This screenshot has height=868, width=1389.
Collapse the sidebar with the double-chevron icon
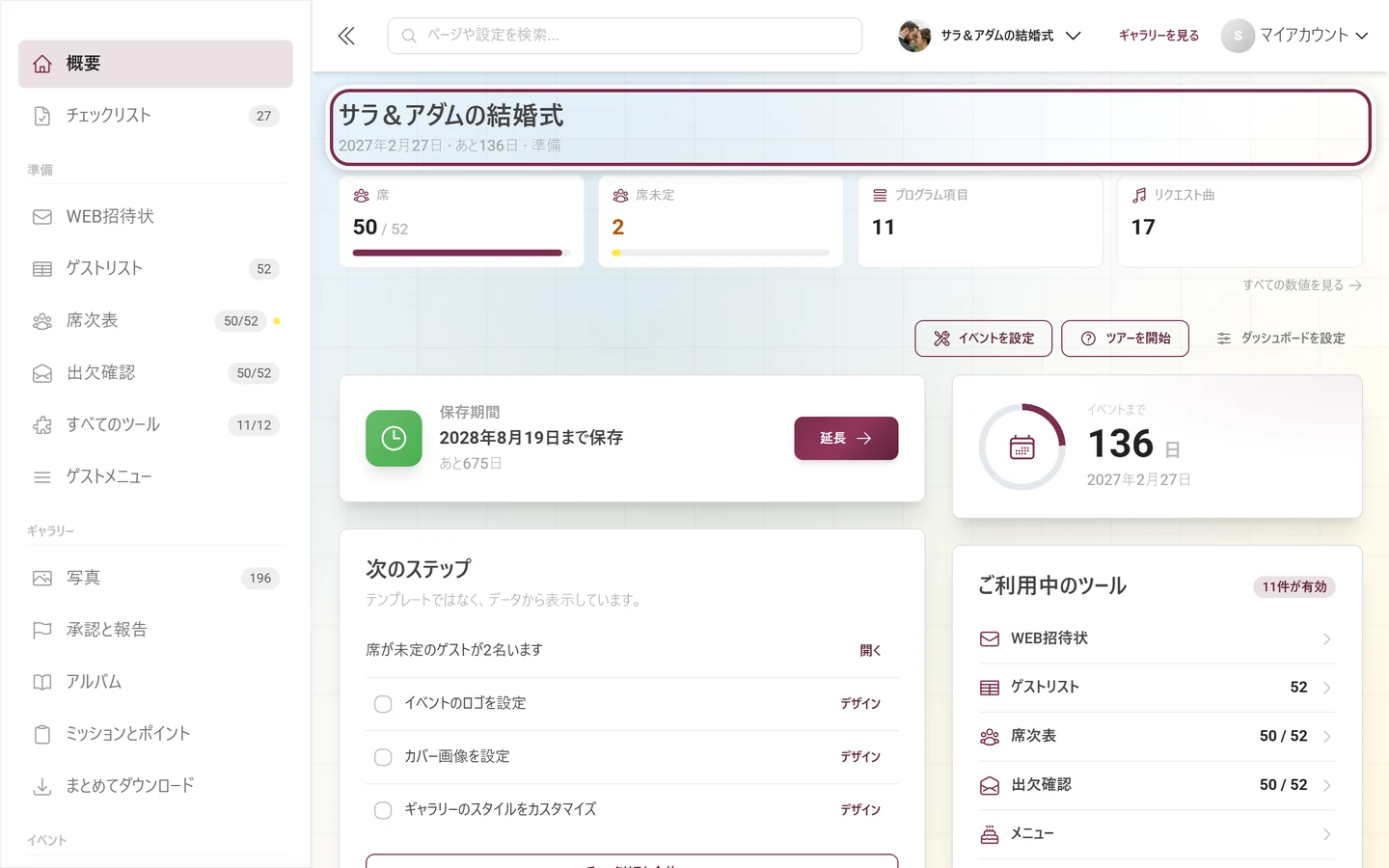tap(346, 36)
